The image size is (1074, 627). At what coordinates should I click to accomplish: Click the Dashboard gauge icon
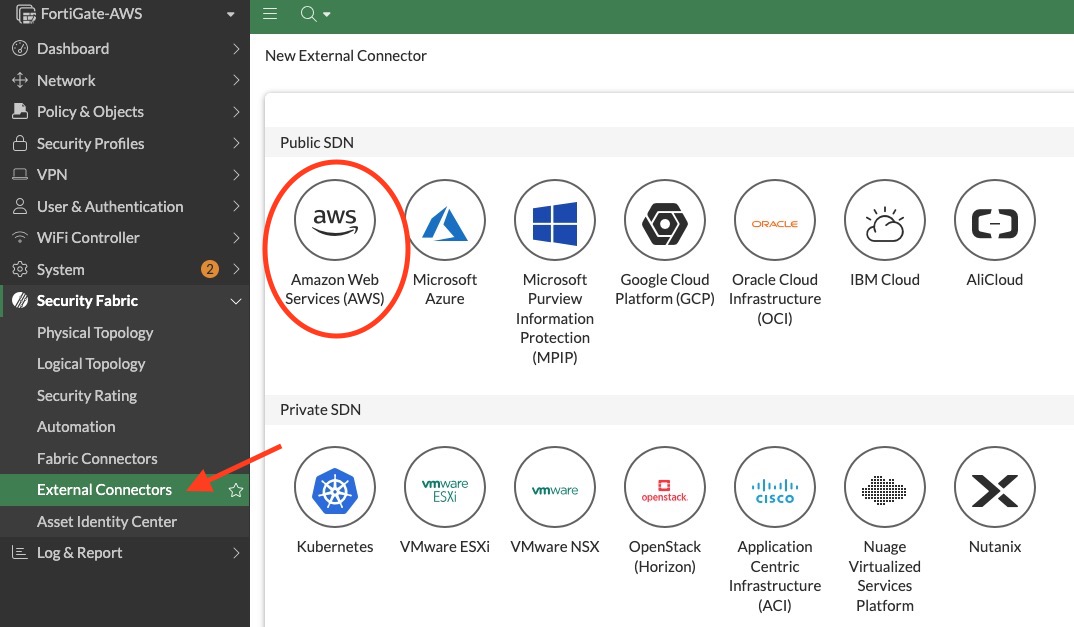(x=20, y=48)
